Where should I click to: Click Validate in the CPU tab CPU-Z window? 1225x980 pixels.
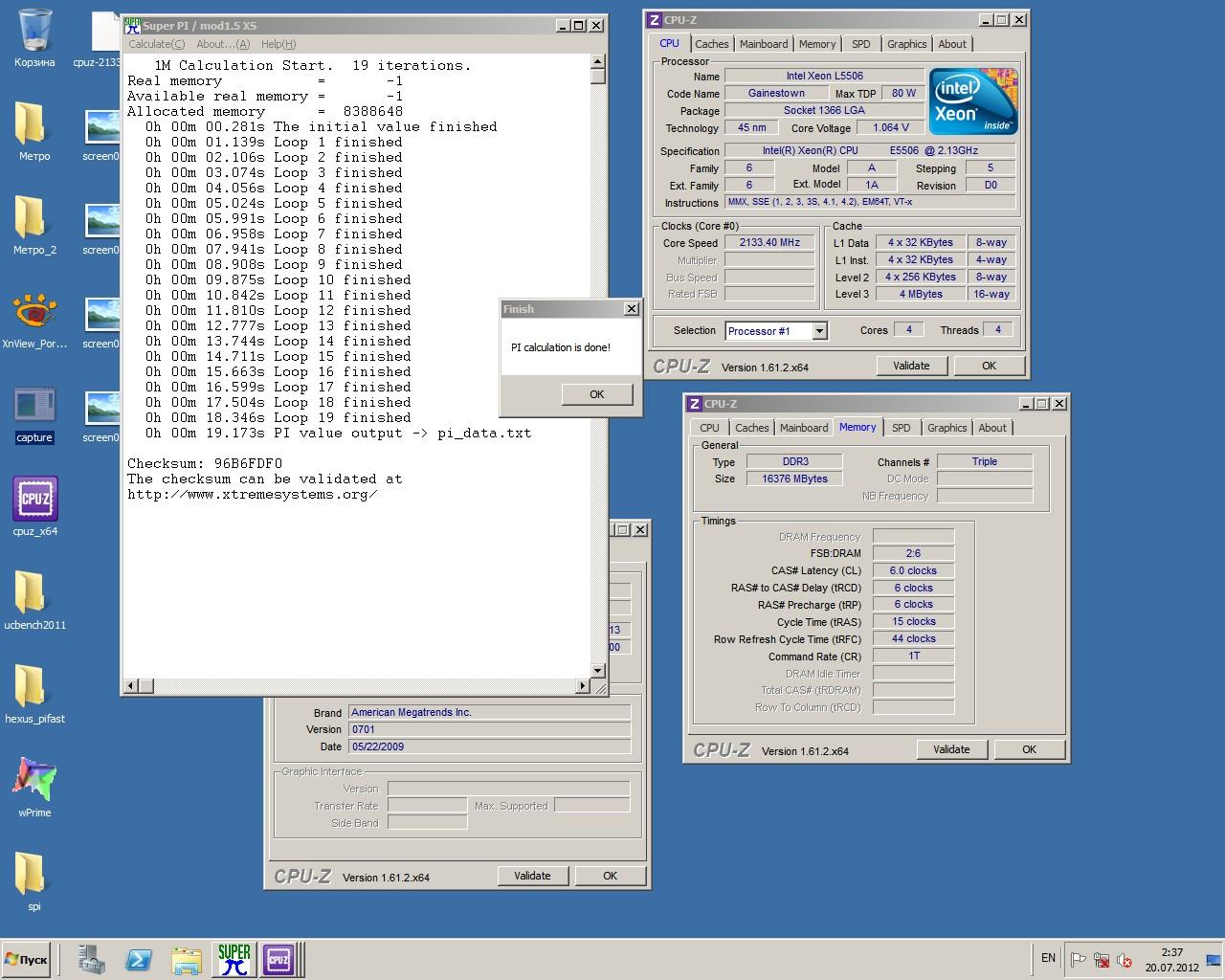click(911, 366)
